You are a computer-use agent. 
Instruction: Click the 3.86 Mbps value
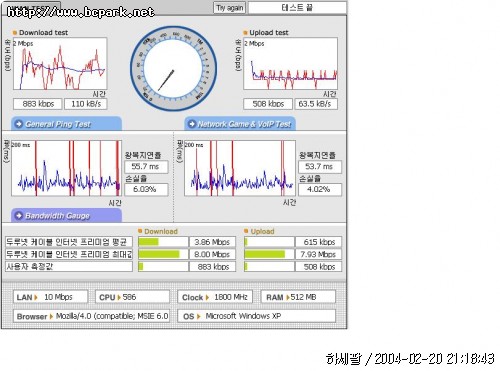[x=212, y=242]
